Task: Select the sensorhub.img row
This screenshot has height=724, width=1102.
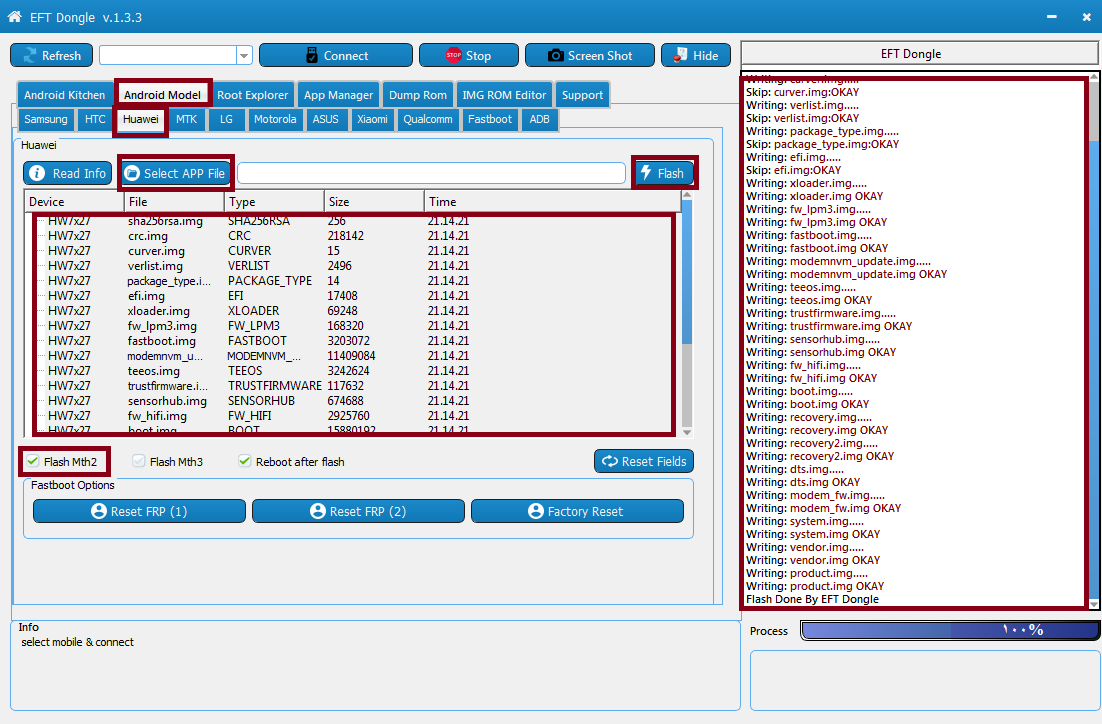Action: [x=354, y=401]
